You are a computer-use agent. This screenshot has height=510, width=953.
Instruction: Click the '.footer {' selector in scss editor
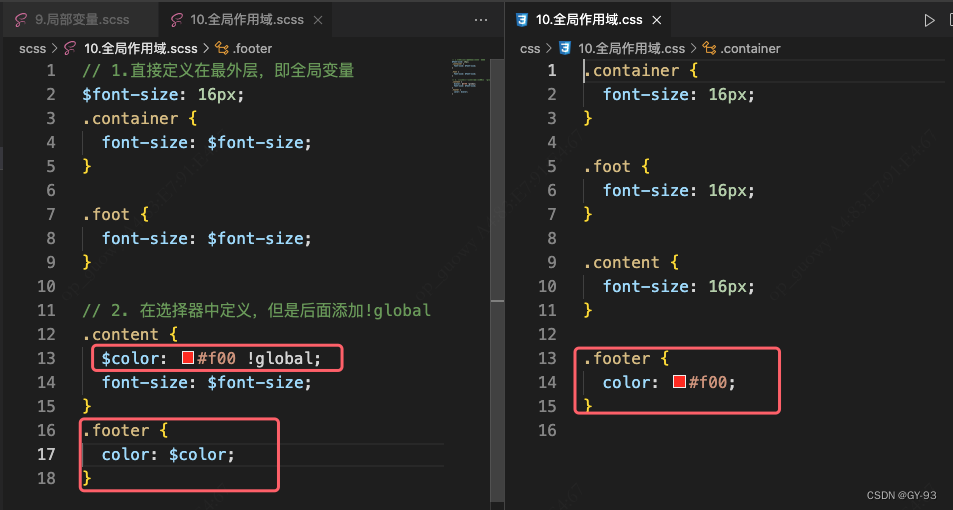pos(125,430)
